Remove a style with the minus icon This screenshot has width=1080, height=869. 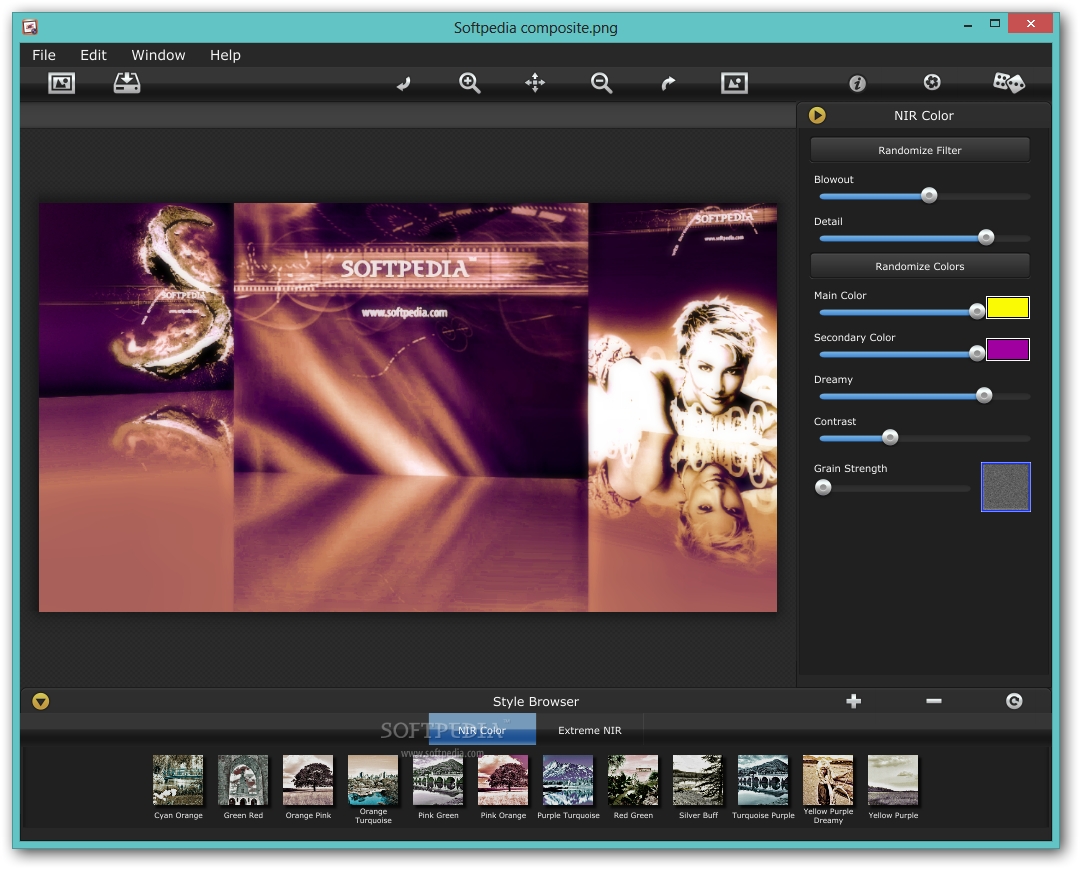pyautogui.click(x=933, y=701)
